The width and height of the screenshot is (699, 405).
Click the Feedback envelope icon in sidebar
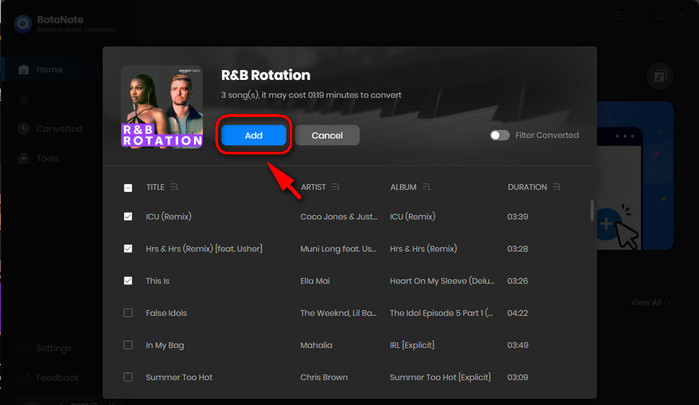coord(24,378)
